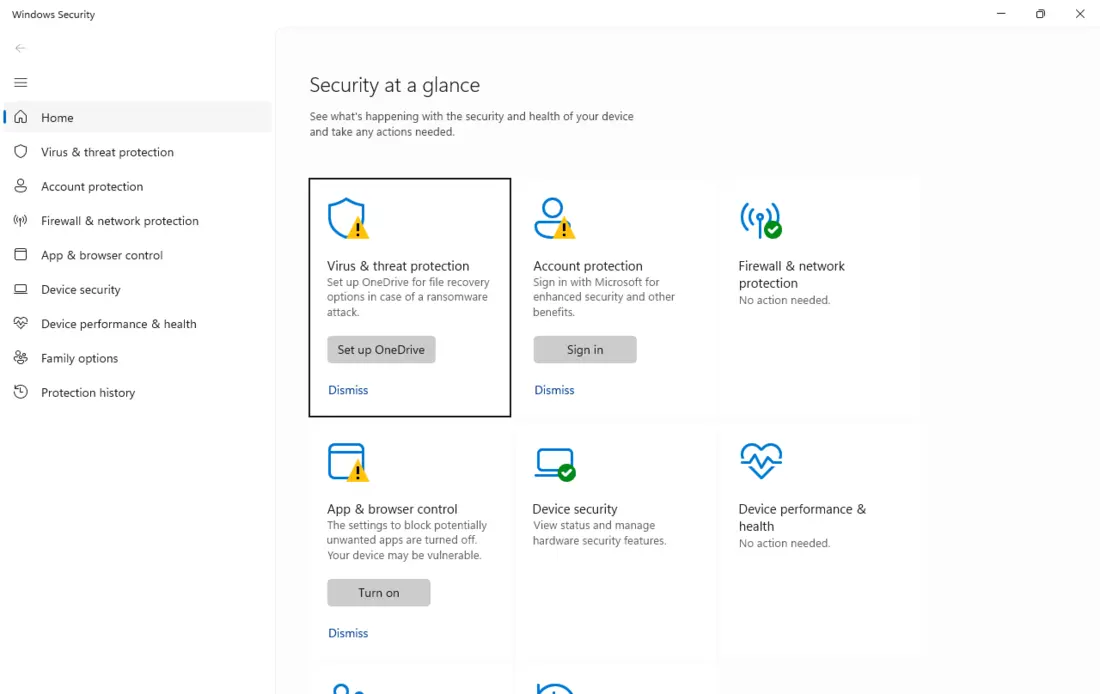Dismiss the App & browser control warning

348,633
